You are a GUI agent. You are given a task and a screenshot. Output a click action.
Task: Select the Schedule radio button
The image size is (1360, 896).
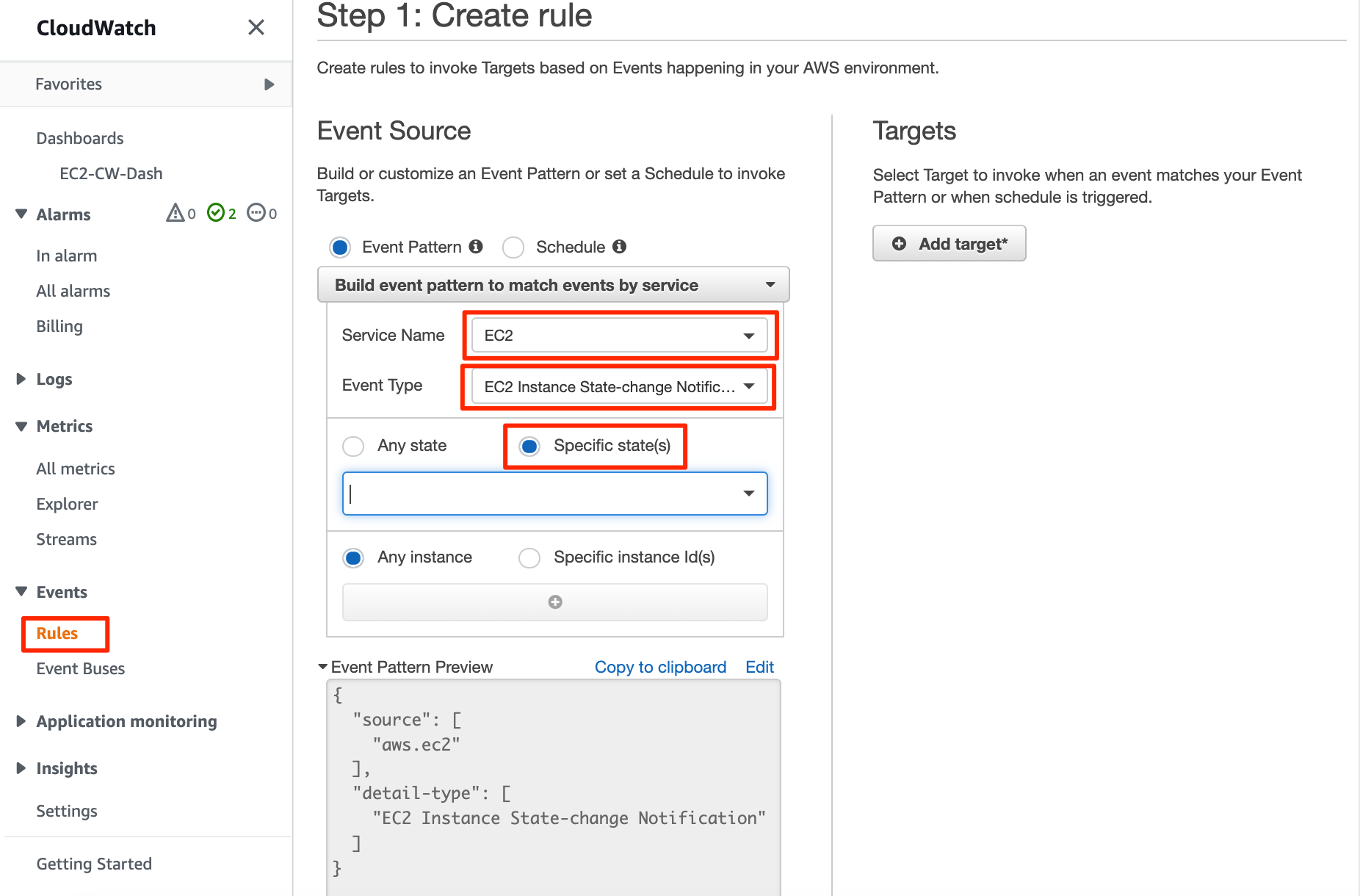(513, 248)
